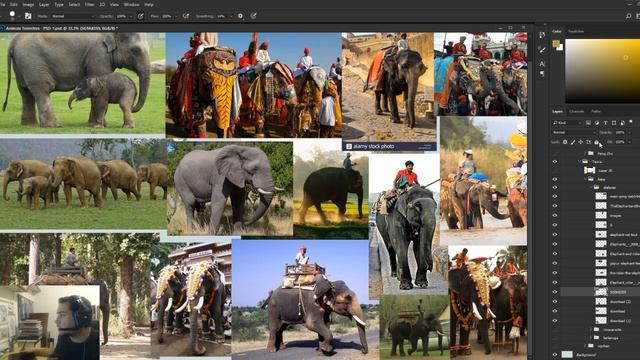Select the PSD document title tab

point(62,28)
